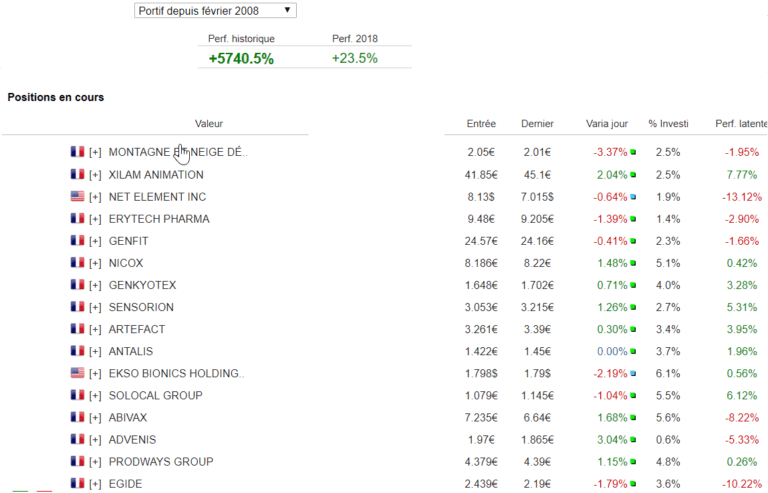Click the French flag beside GENFIT
The width and height of the screenshot is (768, 493).
77,241
